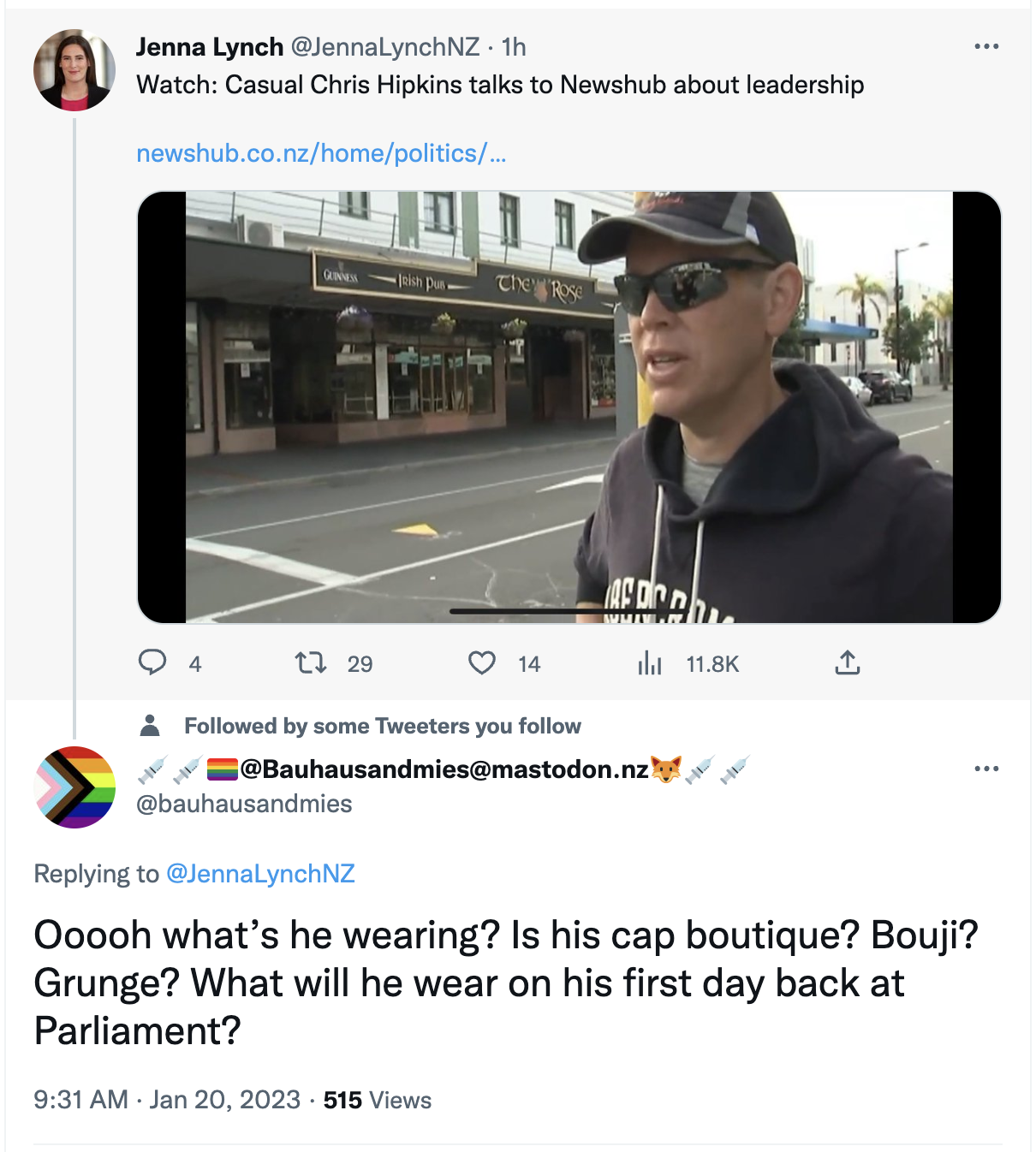Click the @JennaLynchNZ mention in 'Replying to'
Viewport: 1036px width, 1152px height.
(x=260, y=874)
